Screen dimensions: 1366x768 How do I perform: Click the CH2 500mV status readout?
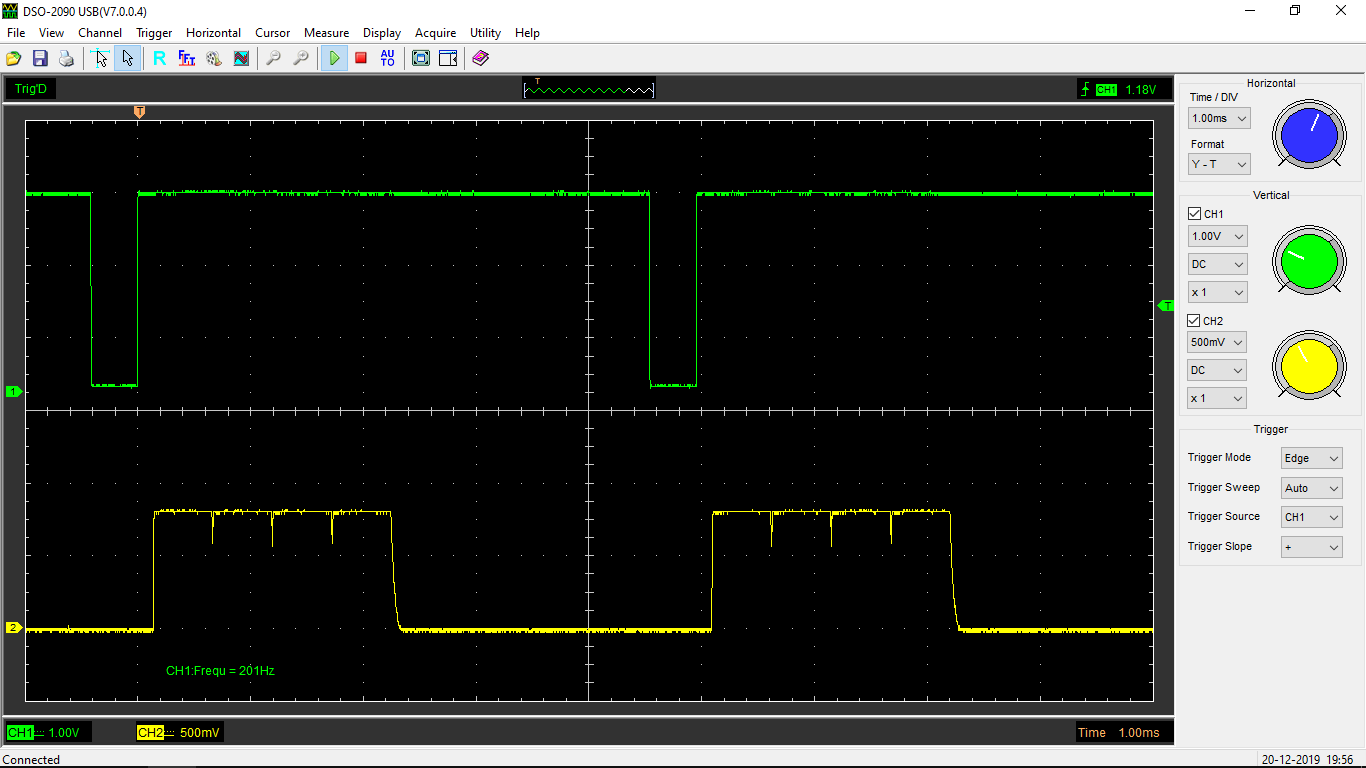point(179,732)
